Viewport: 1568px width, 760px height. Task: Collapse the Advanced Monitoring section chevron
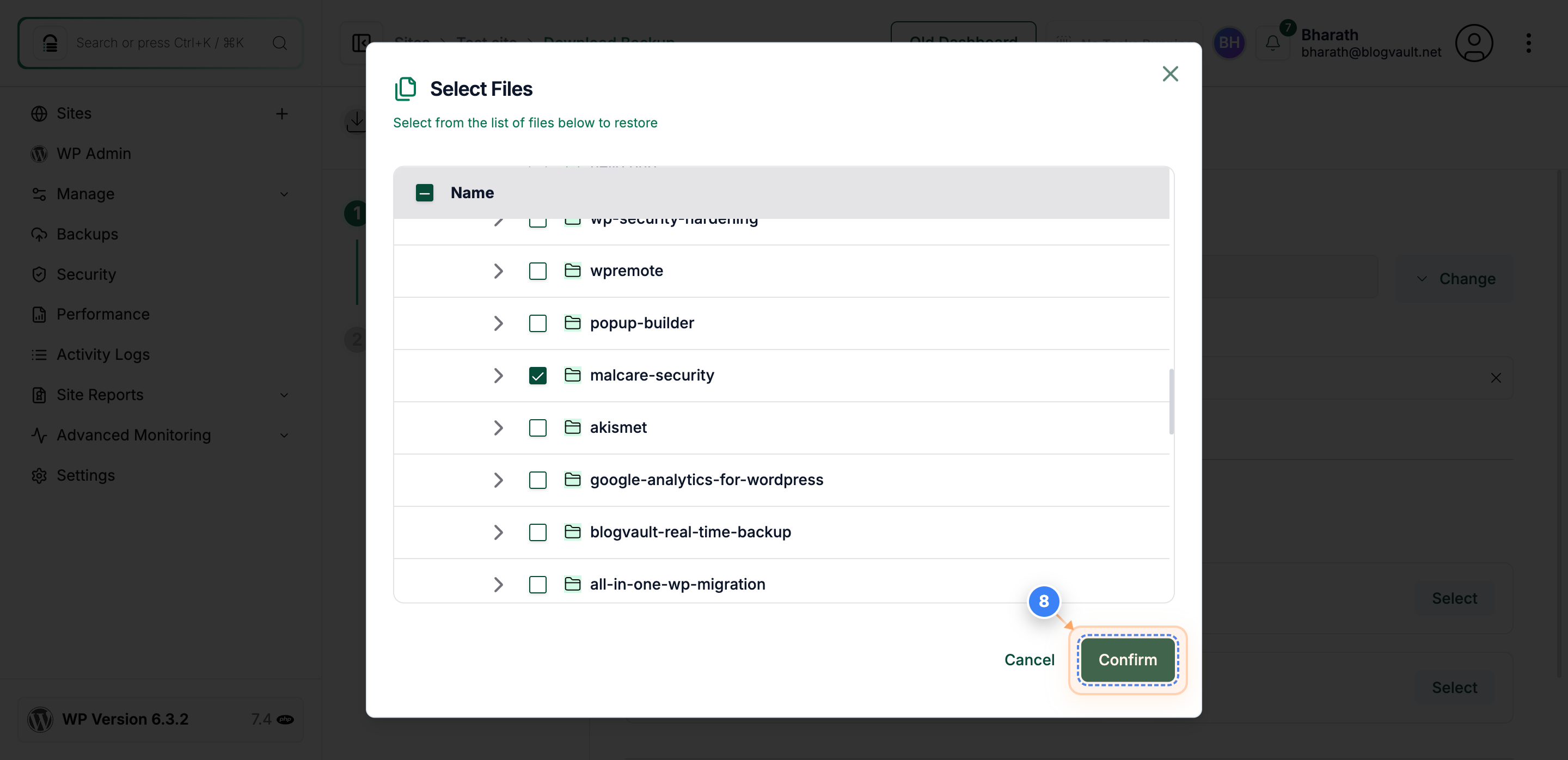pyautogui.click(x=284, y=435)
